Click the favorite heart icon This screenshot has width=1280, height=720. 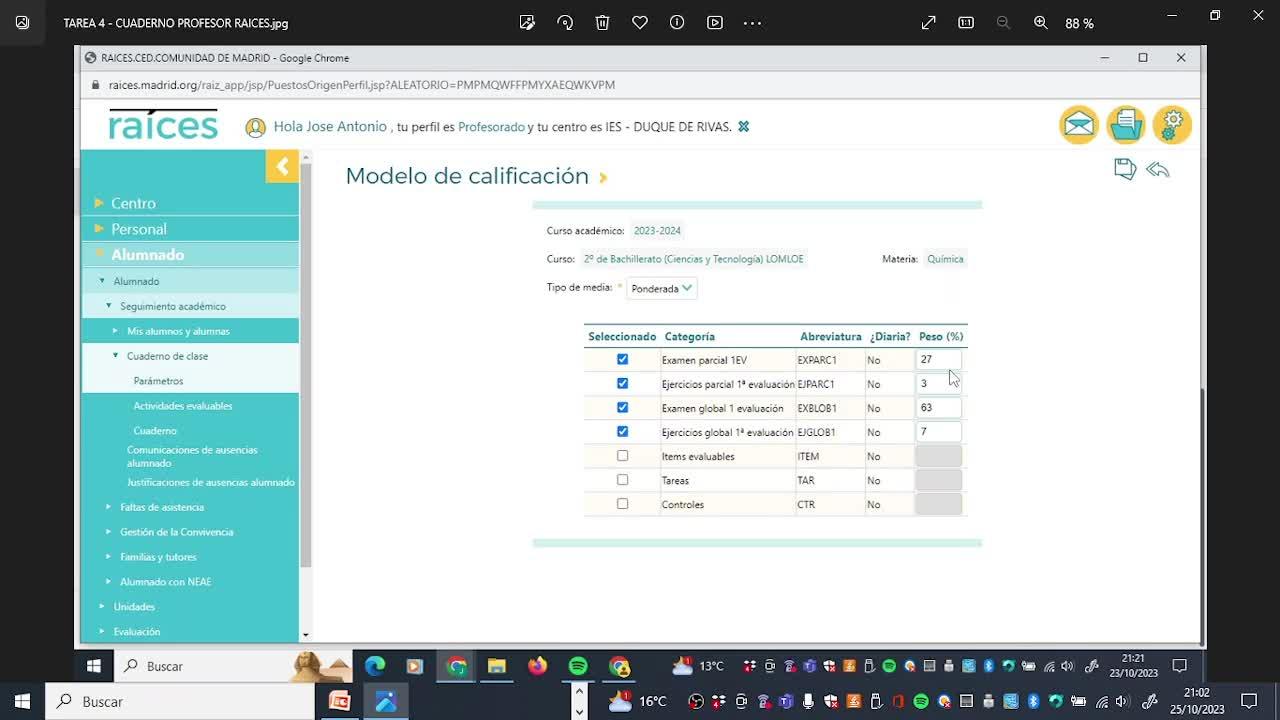click(640, 23)
